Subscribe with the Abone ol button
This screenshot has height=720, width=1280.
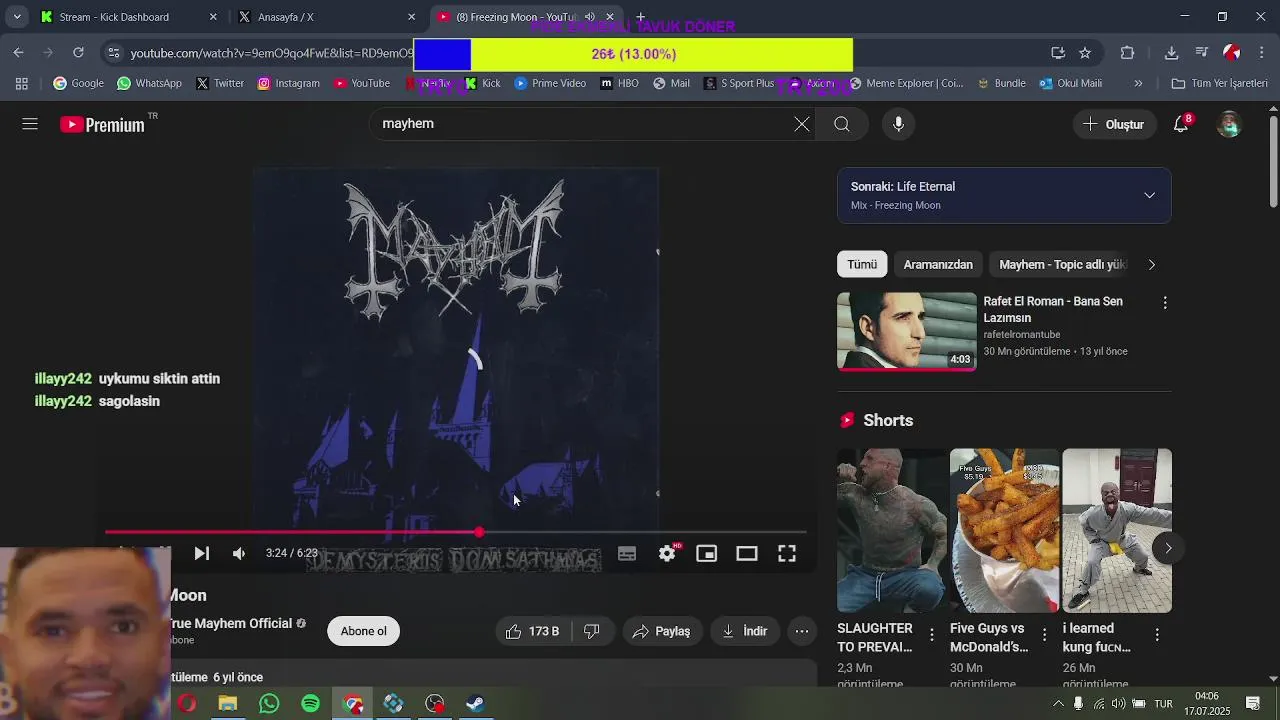pos(363,631)
